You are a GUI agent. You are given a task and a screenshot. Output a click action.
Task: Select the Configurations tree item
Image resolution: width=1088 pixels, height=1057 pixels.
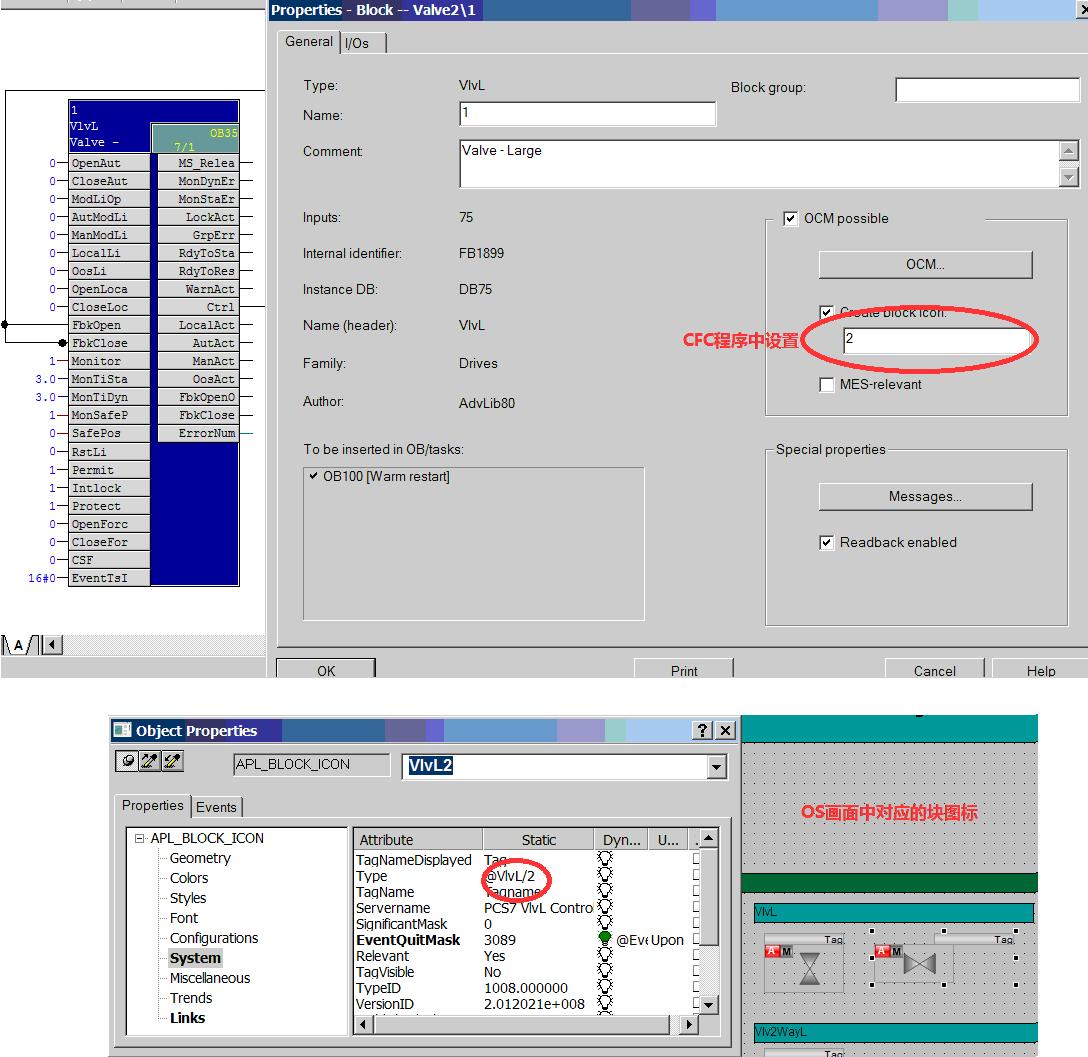(214, 938)
